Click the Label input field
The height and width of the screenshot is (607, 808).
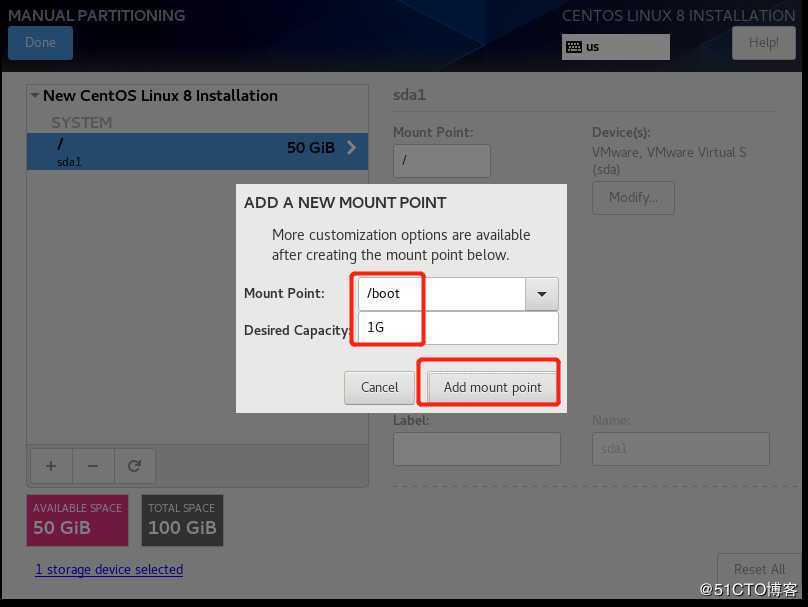(x=477, y=449)
